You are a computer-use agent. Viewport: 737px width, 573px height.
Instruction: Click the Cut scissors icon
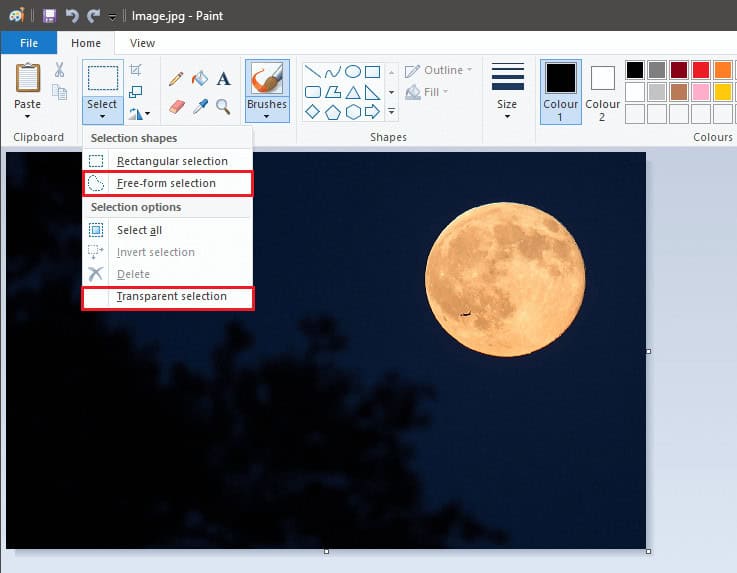[x=59, y=70]
